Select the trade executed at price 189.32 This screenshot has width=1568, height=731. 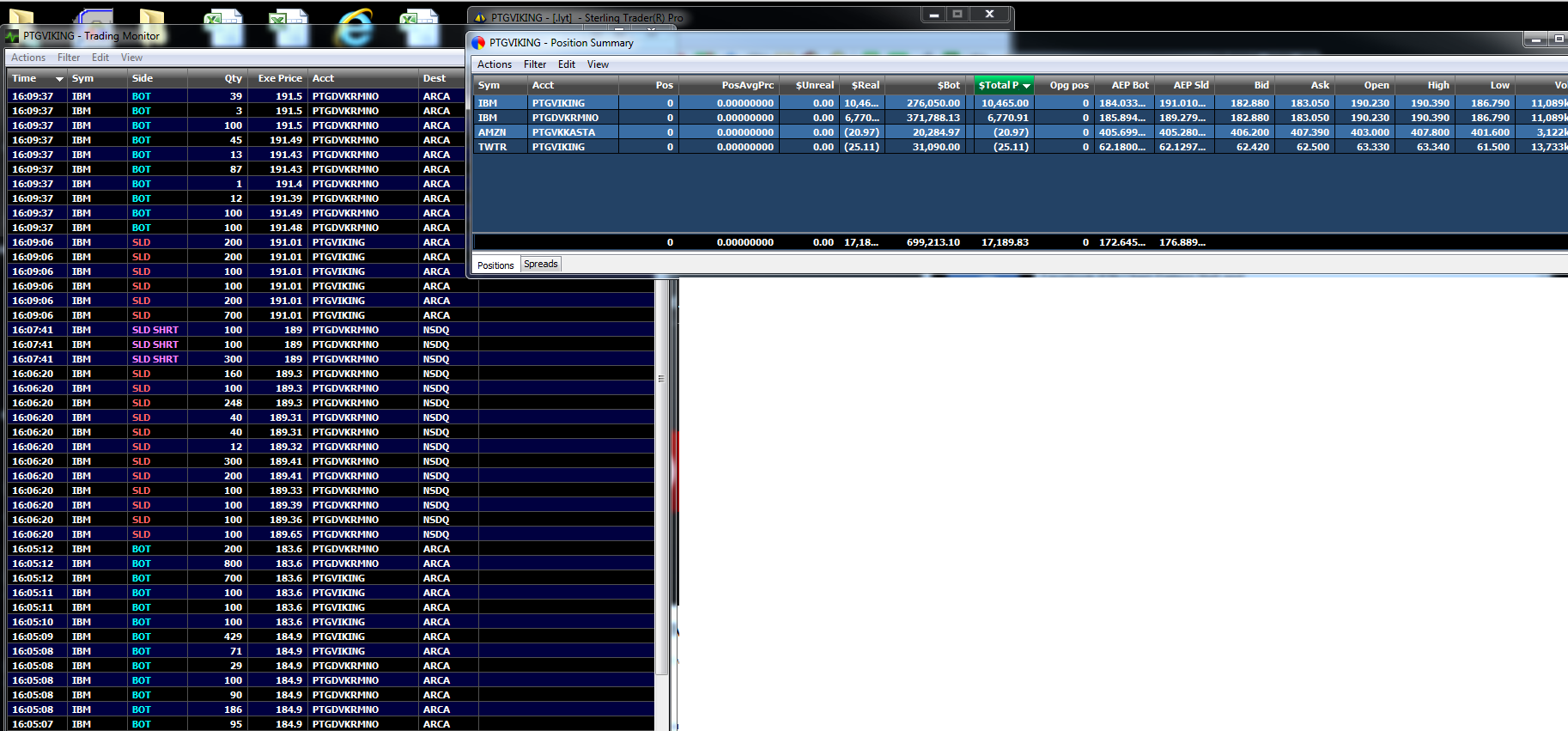point(331,447)
